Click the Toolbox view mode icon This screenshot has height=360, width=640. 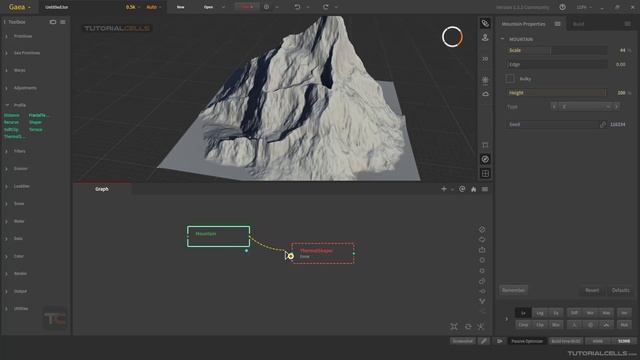coord(53,22)
